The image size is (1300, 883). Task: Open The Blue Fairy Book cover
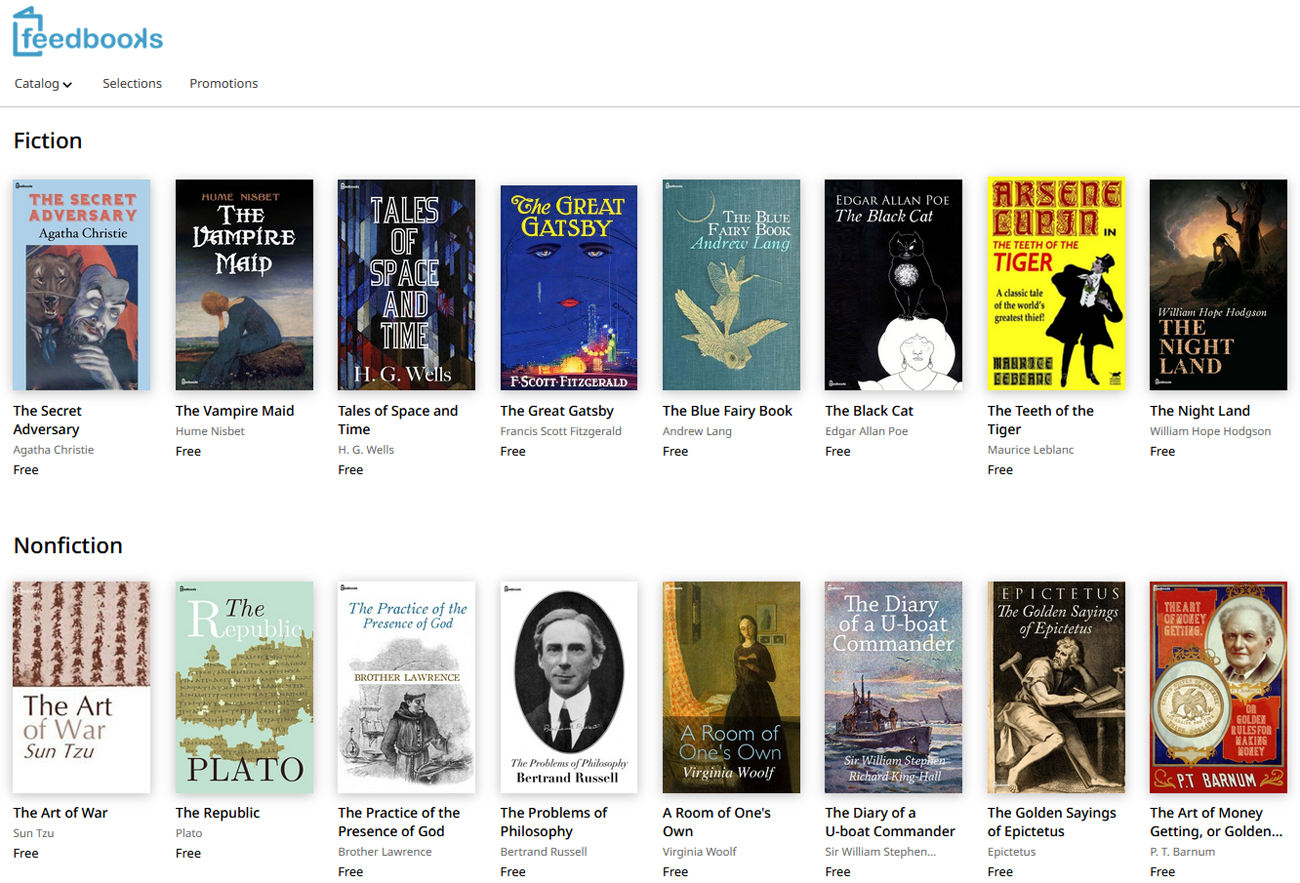(x=731, y=285)
